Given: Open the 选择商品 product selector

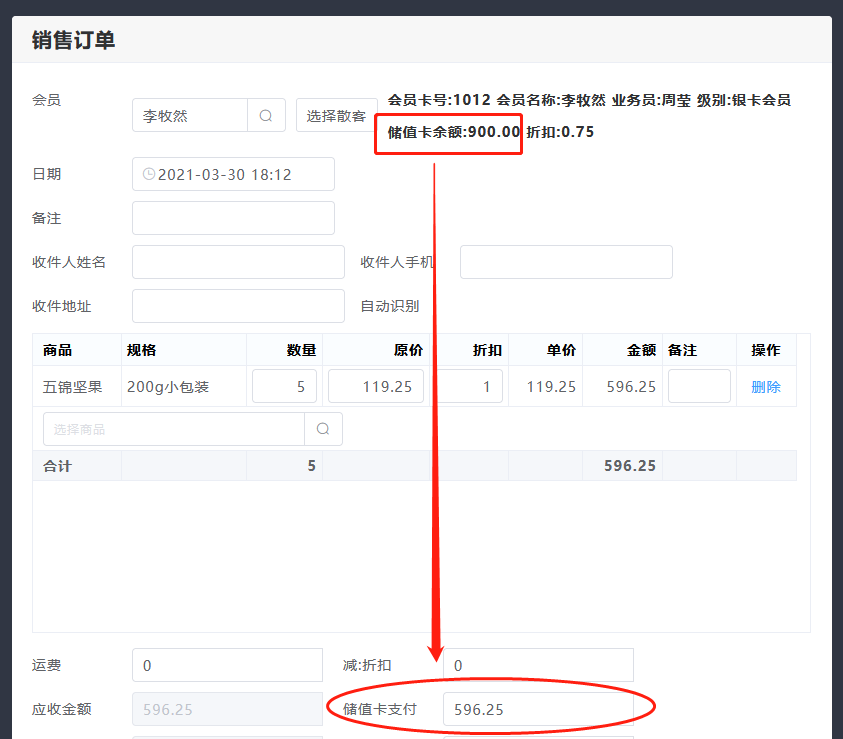Looking at the screenshot, I should (x=174, y=429).
